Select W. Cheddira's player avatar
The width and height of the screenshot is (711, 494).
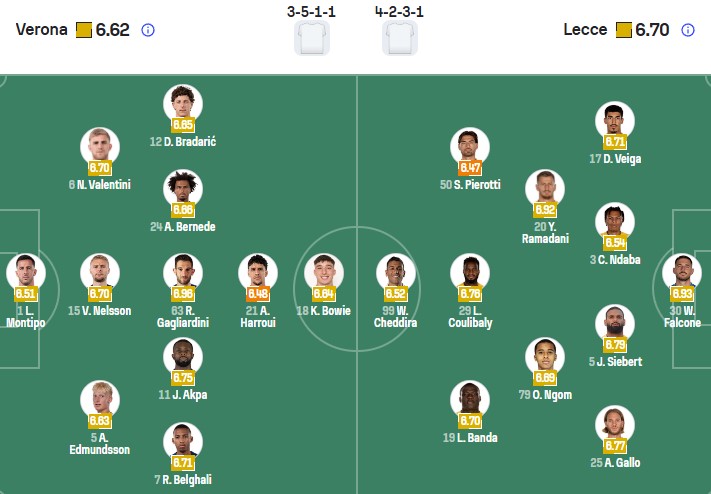point(396,272)
